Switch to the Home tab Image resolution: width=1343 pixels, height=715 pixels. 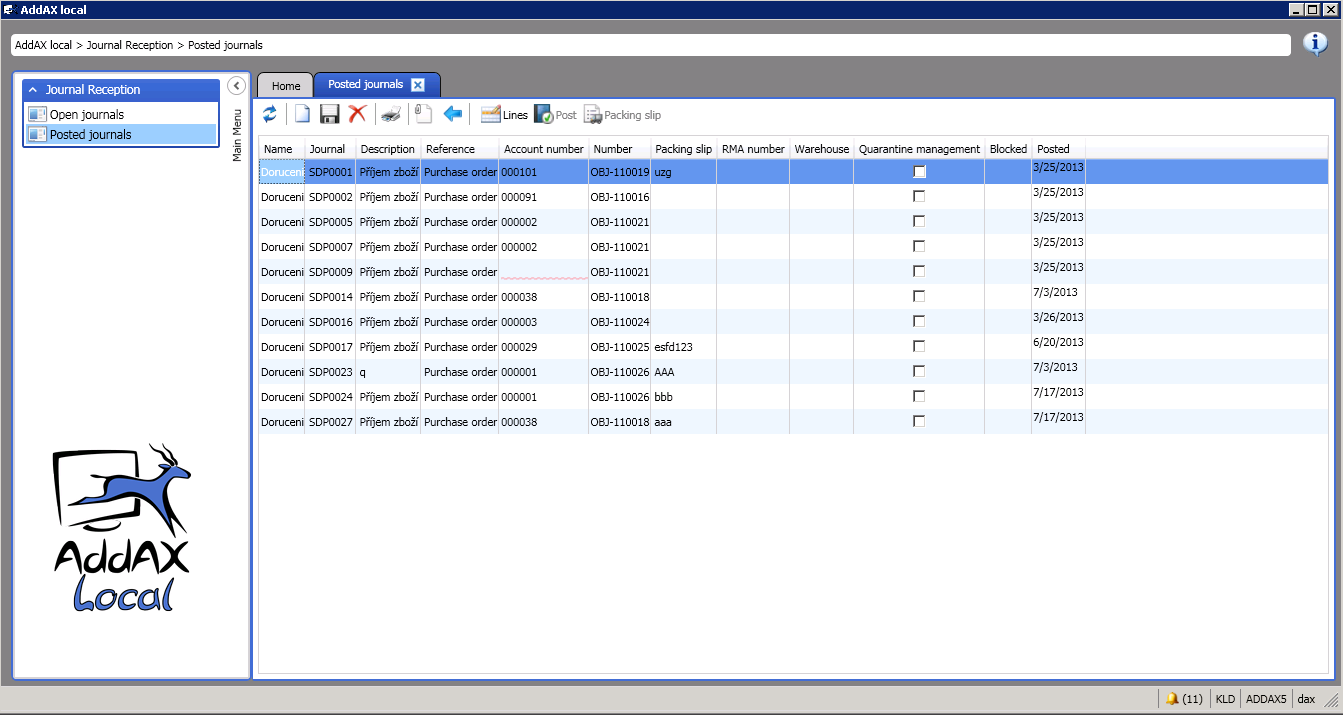coord(286,86)
